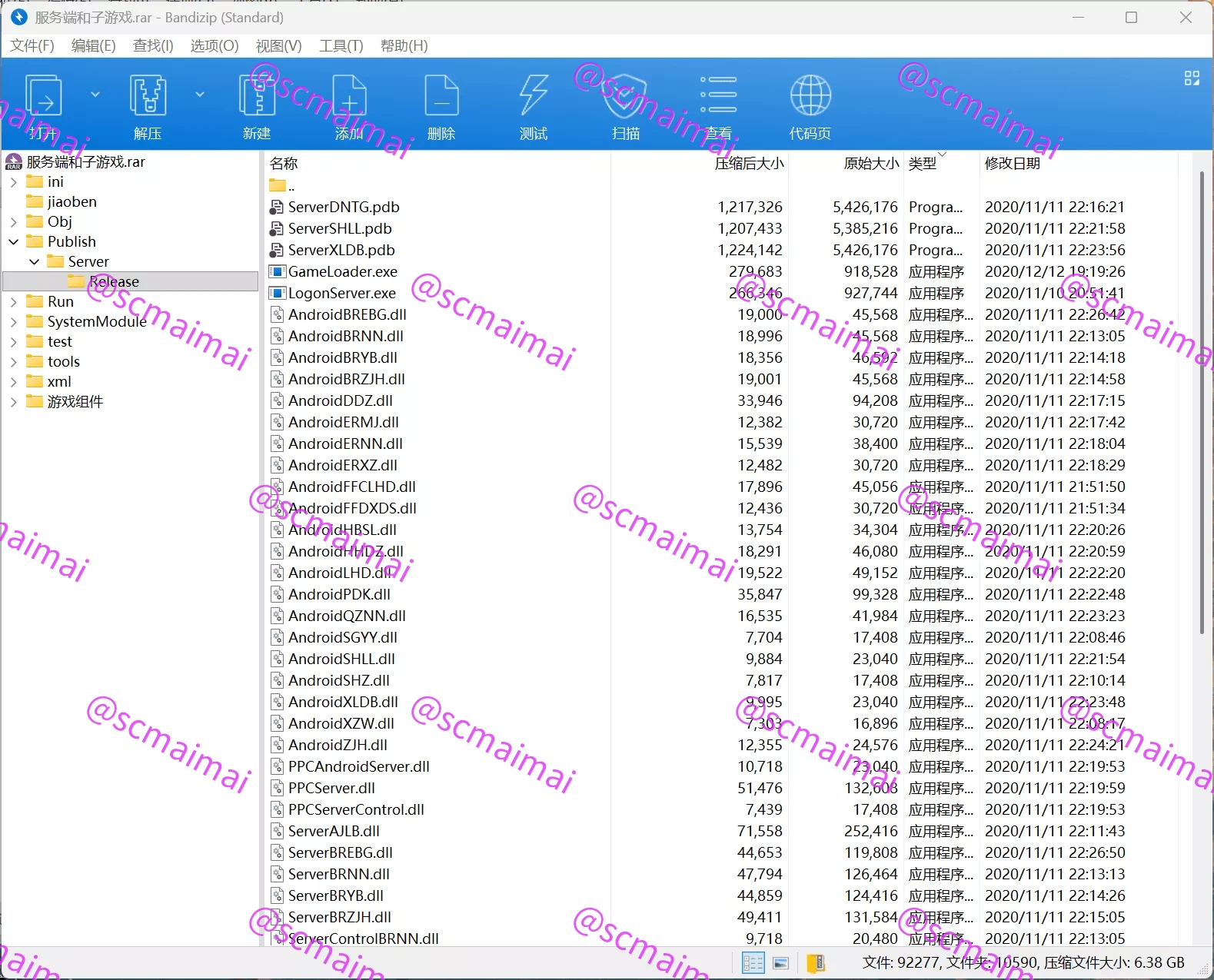The image size is (1214, 980).
Task: Collapse the Publish folder in tree
Action: pos(14,242)
